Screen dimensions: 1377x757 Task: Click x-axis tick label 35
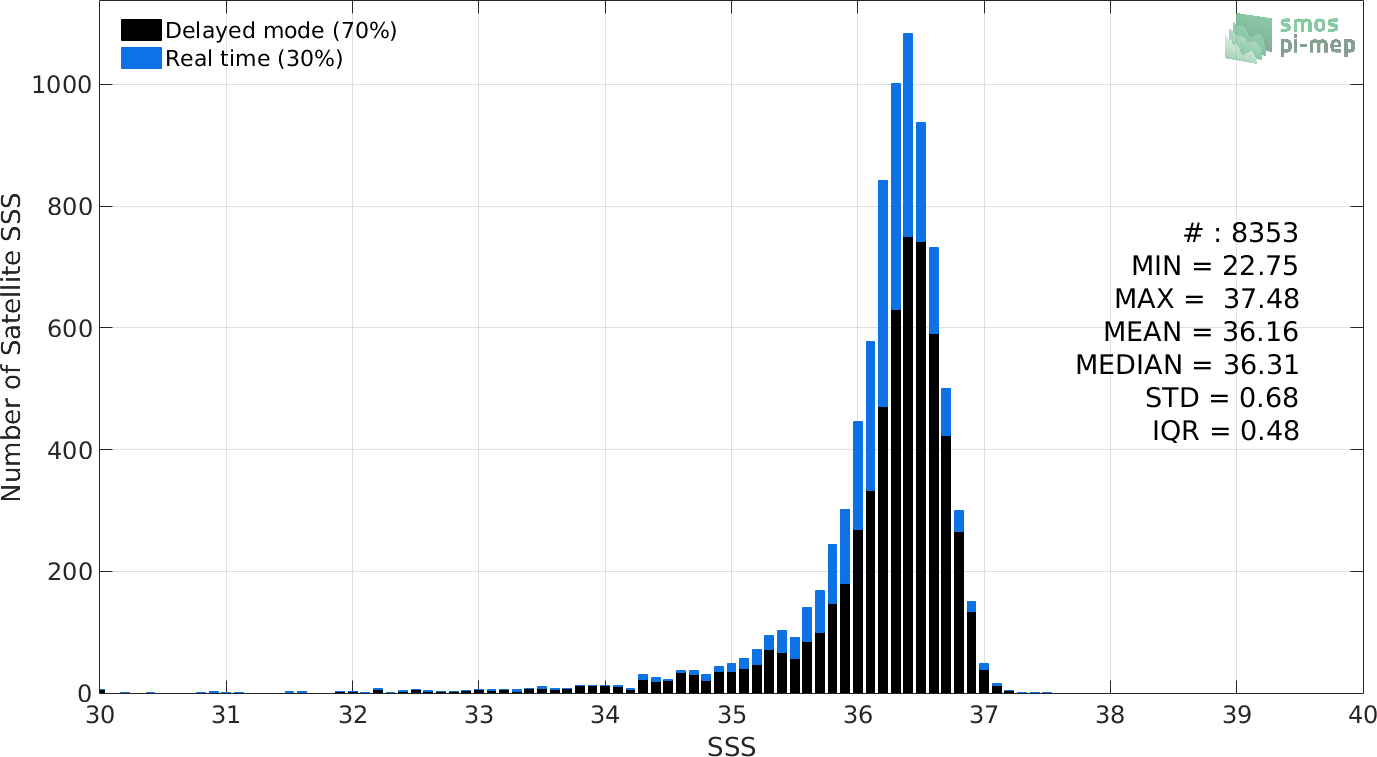click(732, 715)
